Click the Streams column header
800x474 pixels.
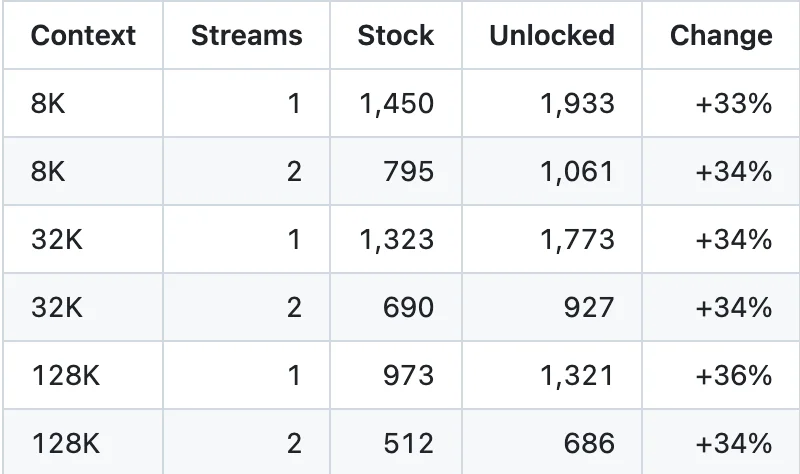pos(246,36)
